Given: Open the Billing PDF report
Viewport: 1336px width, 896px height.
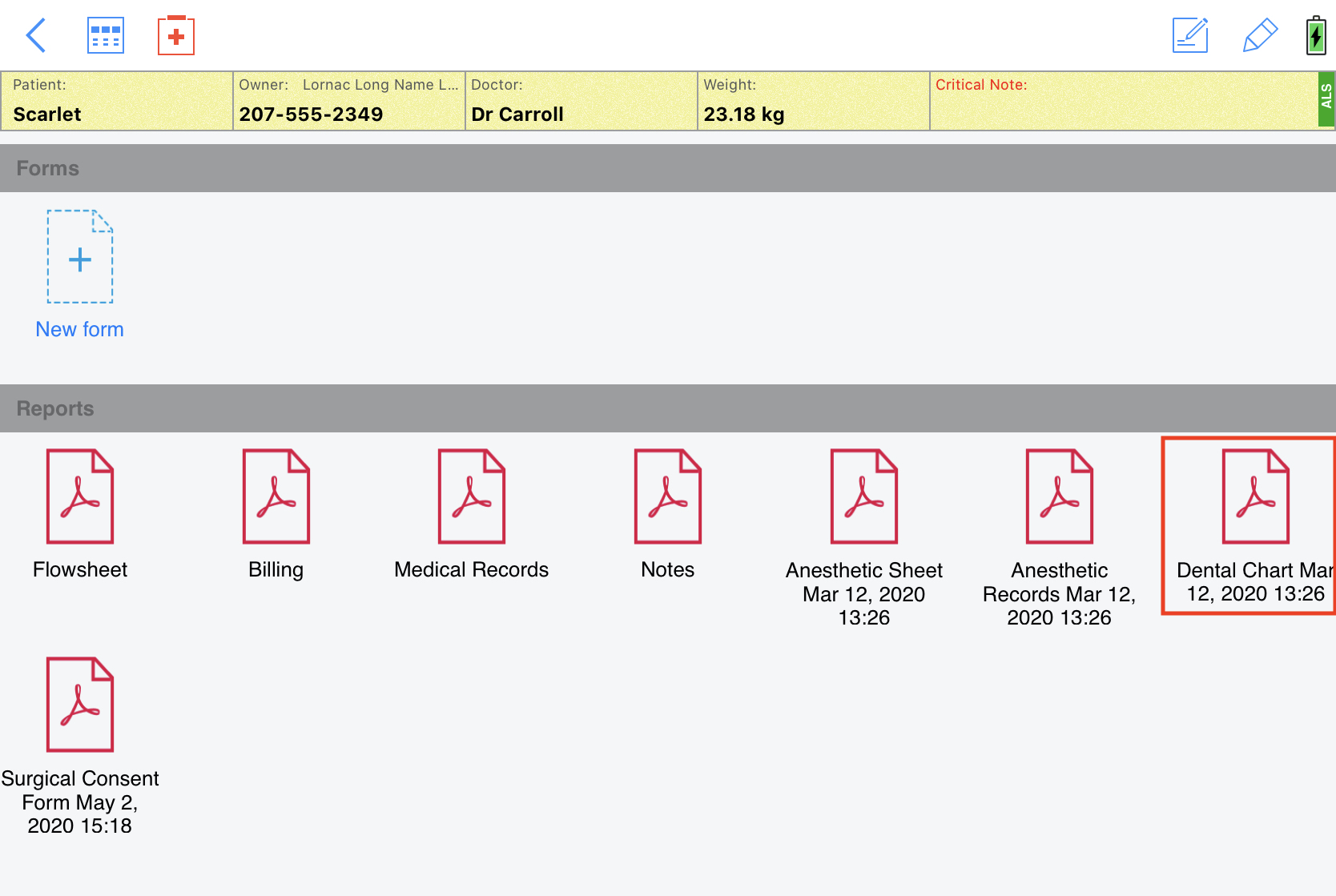Looking at the screenshot, I should (x=276, y=496).
